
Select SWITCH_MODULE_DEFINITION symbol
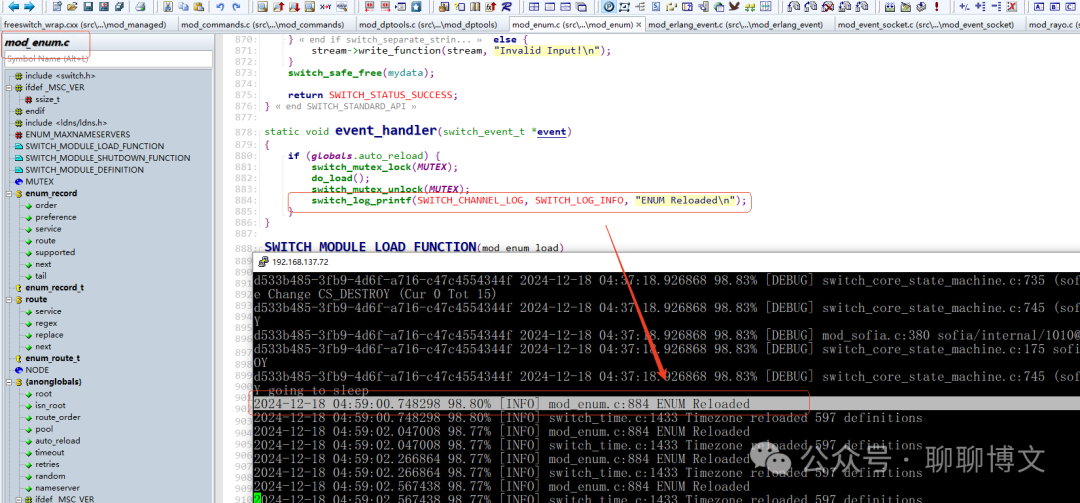(85, 170)
